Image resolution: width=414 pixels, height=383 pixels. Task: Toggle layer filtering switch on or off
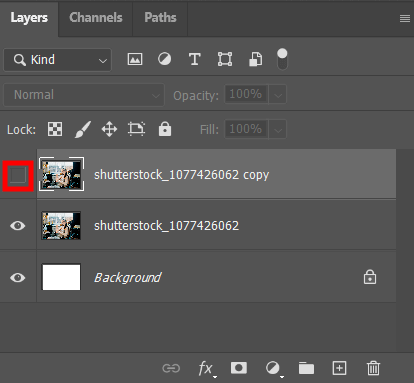(282, 59)
